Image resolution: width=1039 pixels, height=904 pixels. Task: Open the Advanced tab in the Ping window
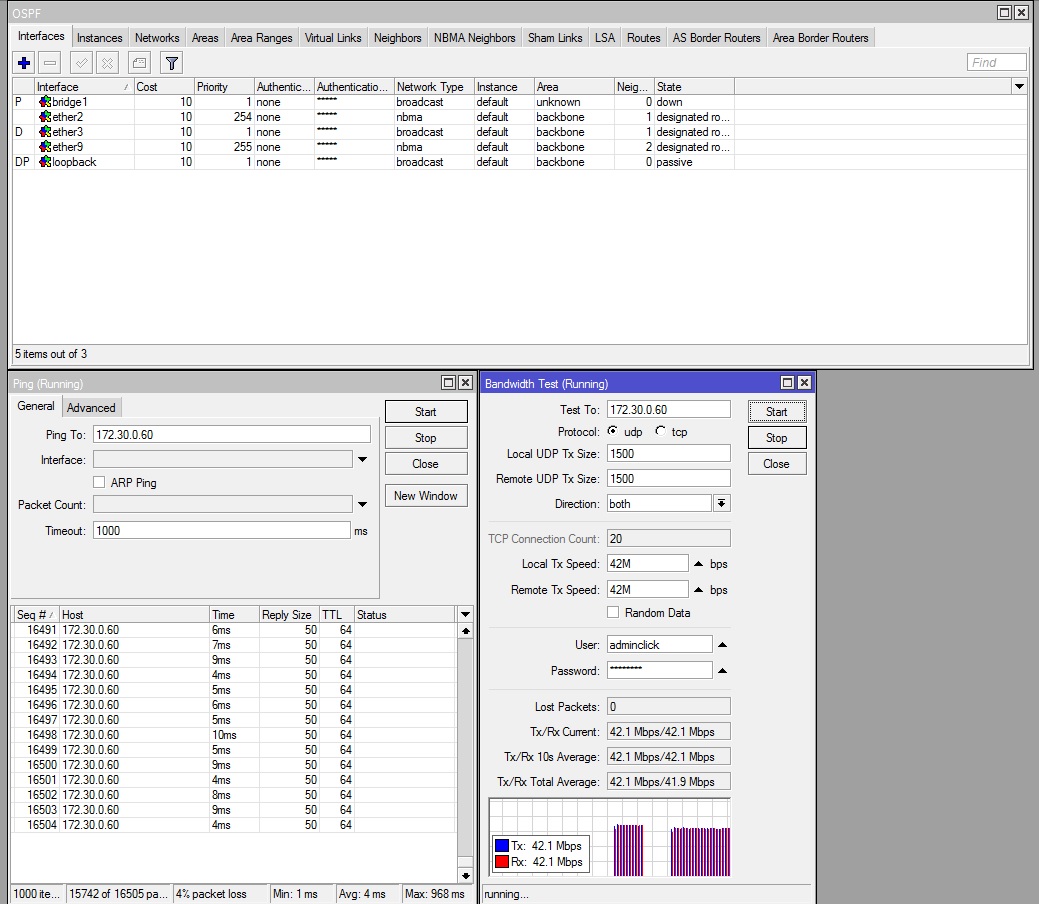91,408
